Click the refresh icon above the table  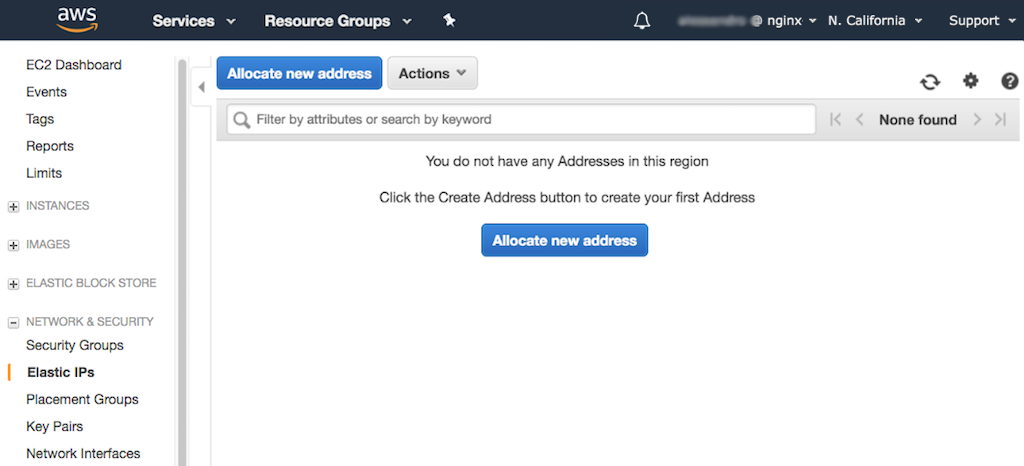(930, 82)
